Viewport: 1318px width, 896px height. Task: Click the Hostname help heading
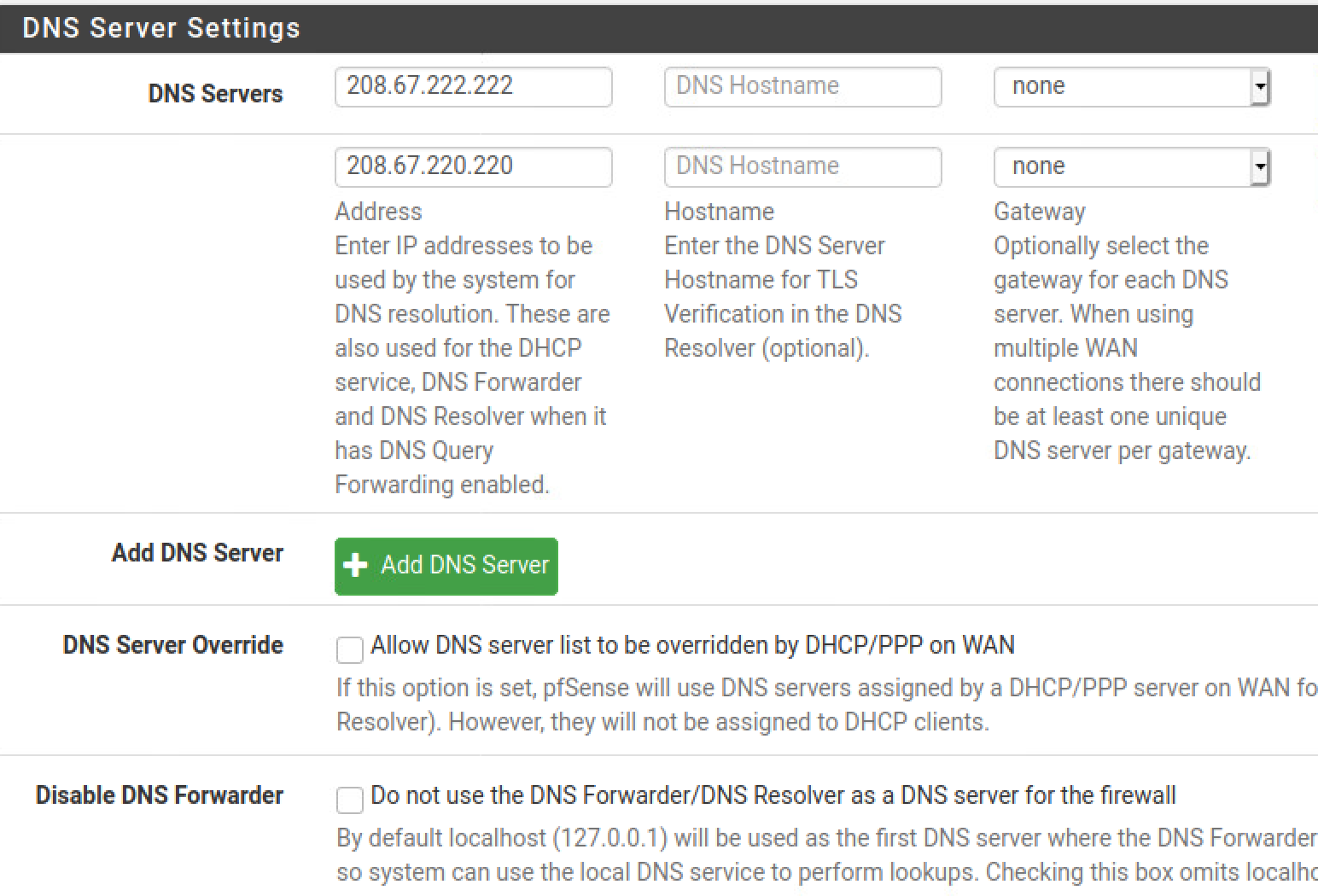[x=720, y=212]
